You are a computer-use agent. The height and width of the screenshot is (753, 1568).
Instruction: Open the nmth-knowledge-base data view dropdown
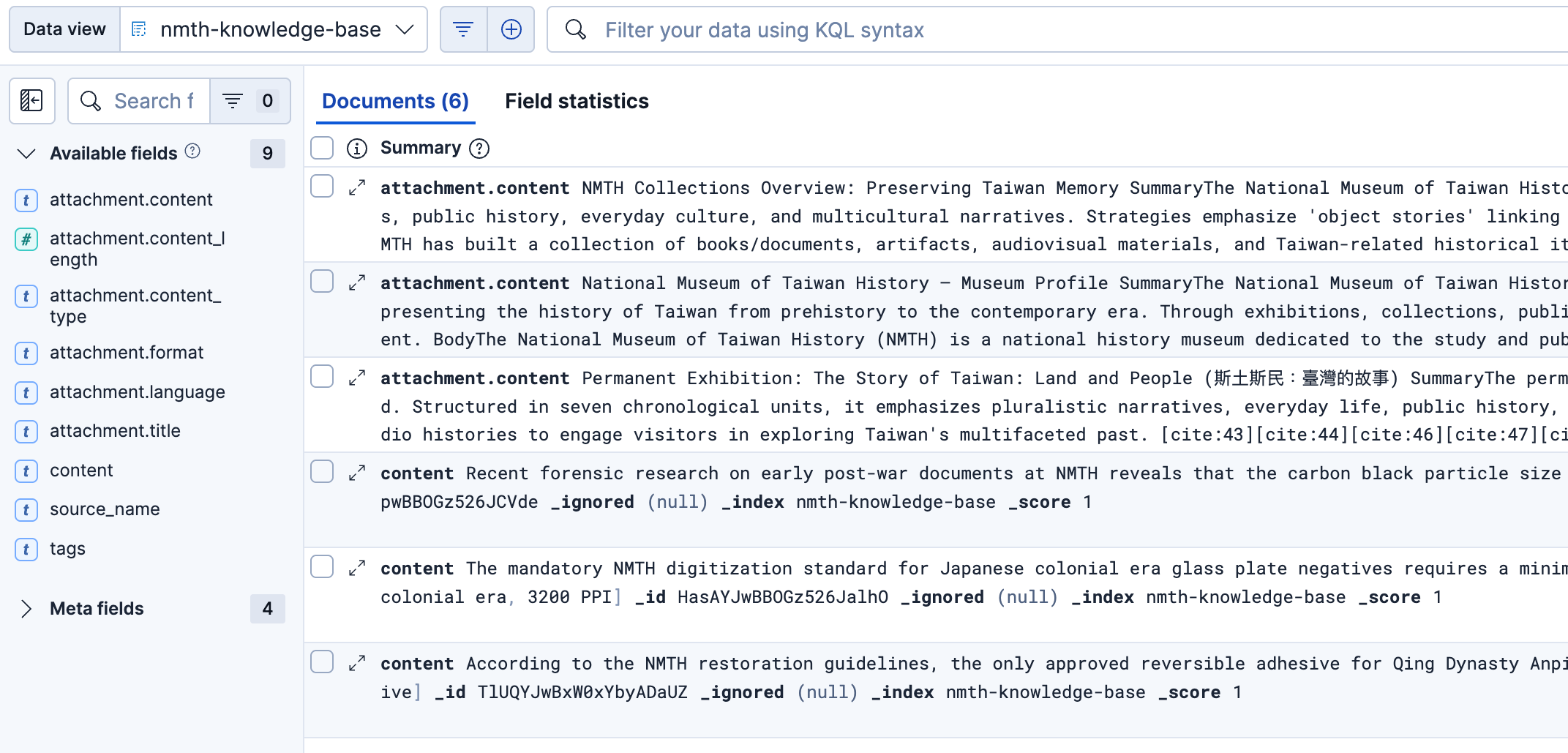point(274,29)
